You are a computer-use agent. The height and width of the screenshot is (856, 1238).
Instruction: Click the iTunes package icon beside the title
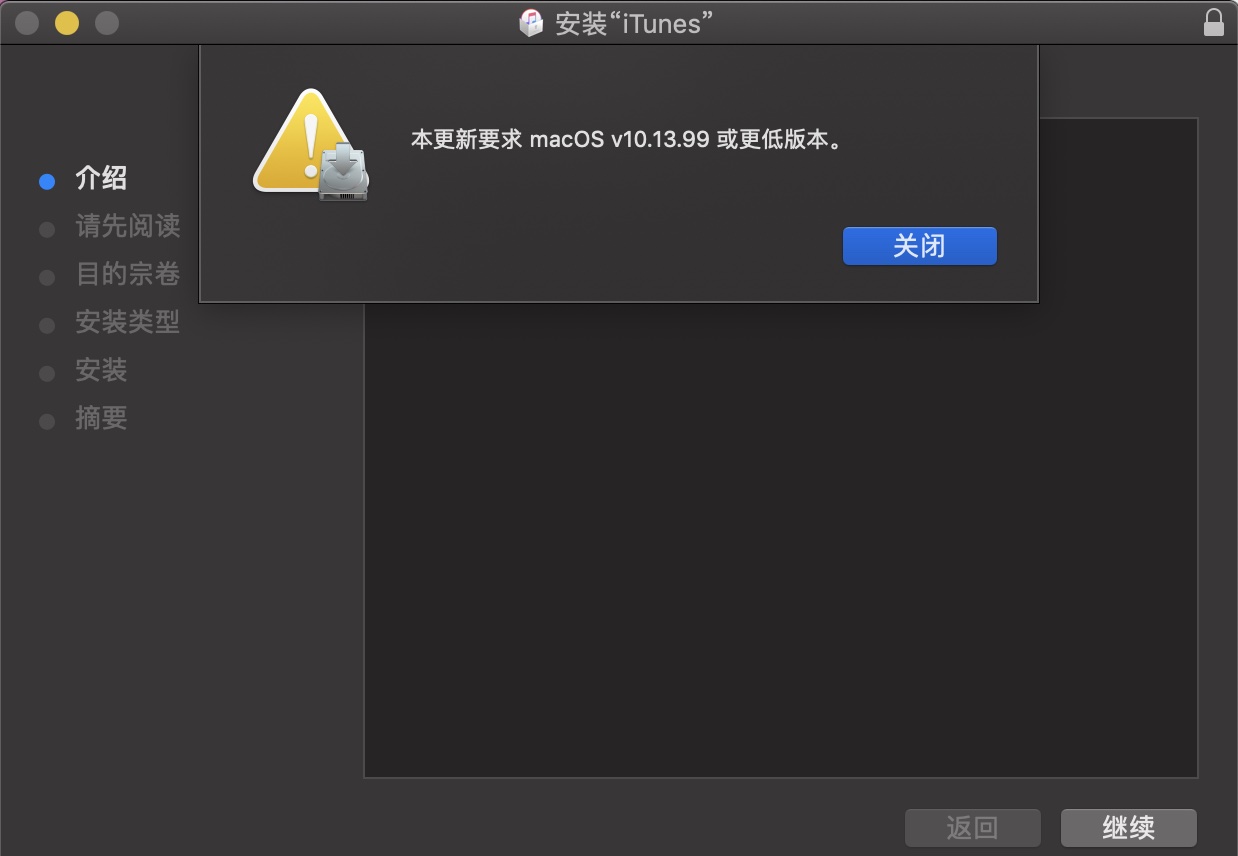[532, 22]
